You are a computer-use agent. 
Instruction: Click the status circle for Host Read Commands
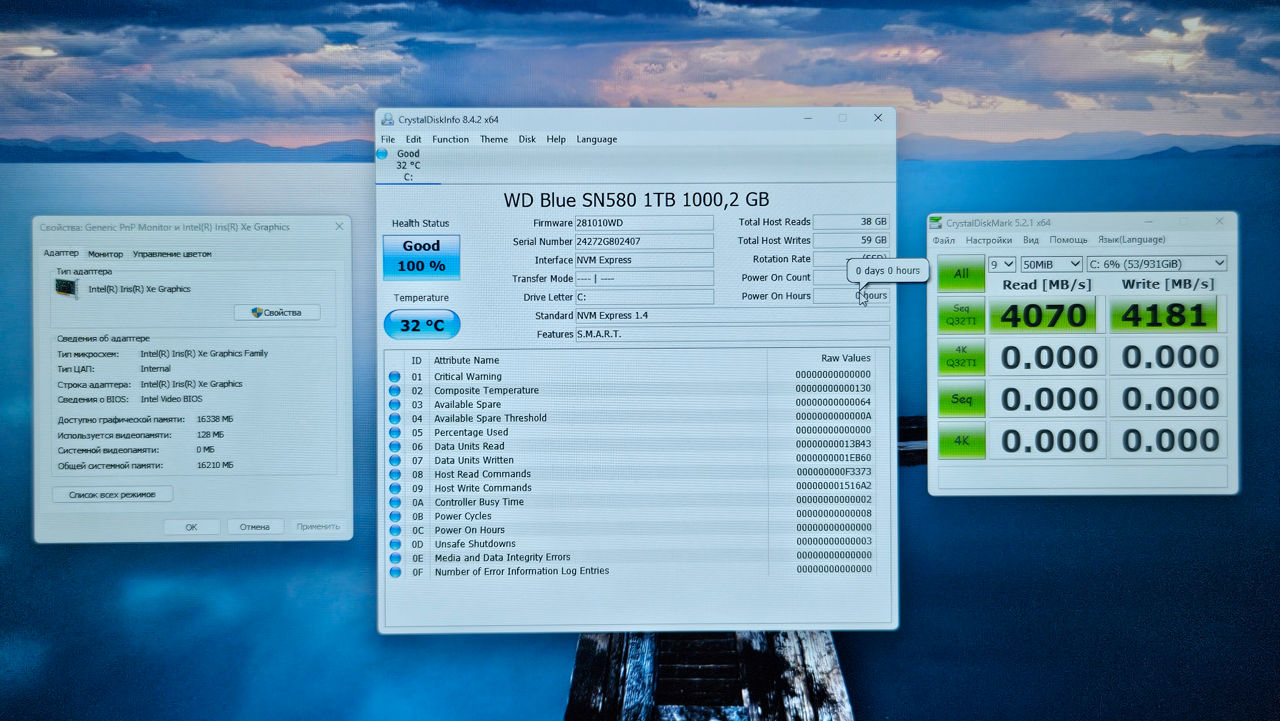pos(394,474)
